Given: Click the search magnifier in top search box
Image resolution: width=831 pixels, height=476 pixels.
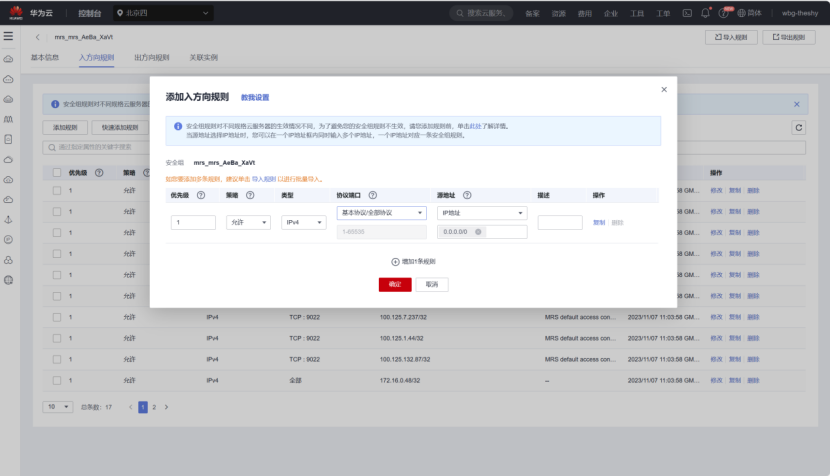Looking at the screenshot, I should (460, 13).
